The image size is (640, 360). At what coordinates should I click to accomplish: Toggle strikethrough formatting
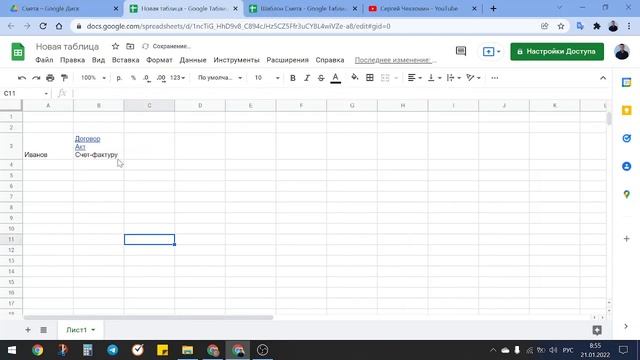coord(321,78)
